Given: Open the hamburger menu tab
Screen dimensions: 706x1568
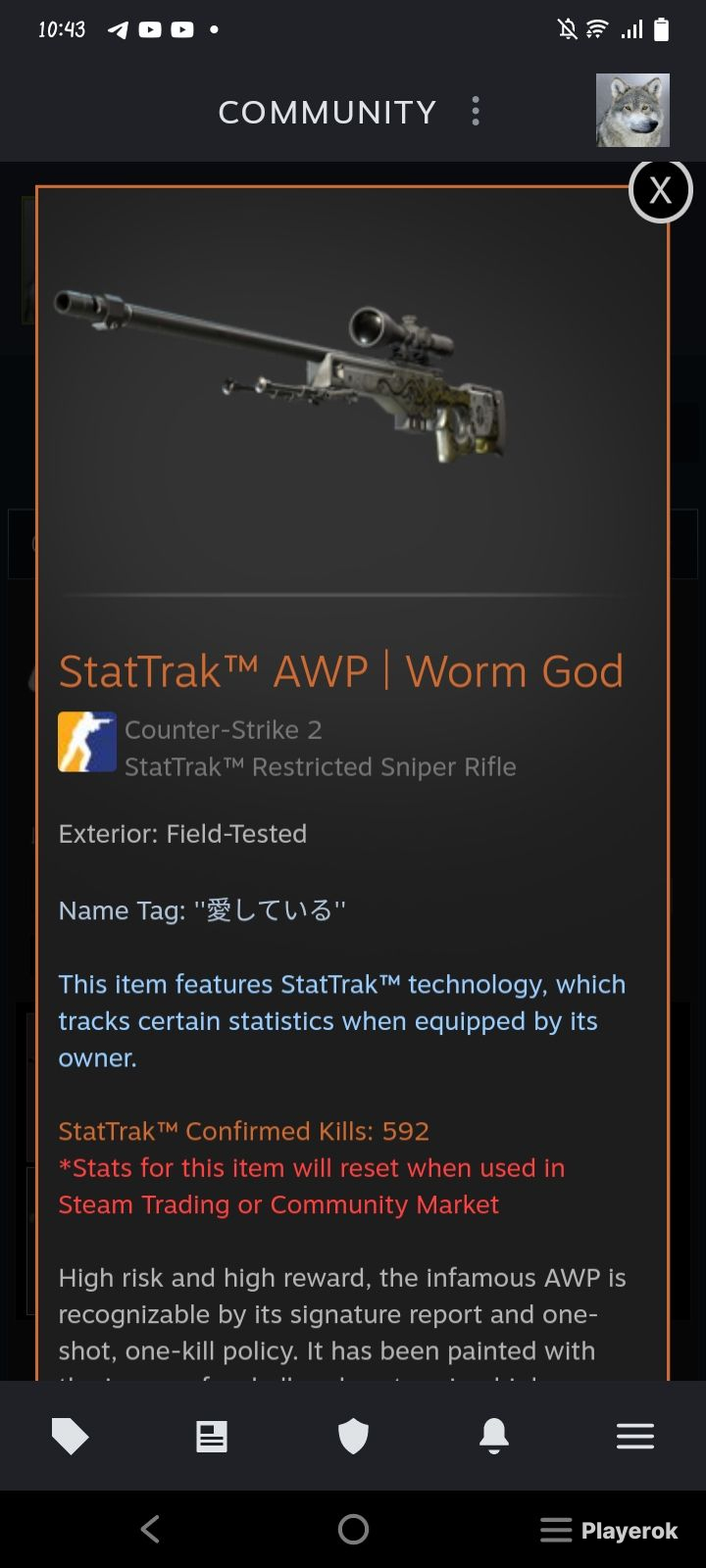Looking at the screenshot, I should click(635, 1438).
